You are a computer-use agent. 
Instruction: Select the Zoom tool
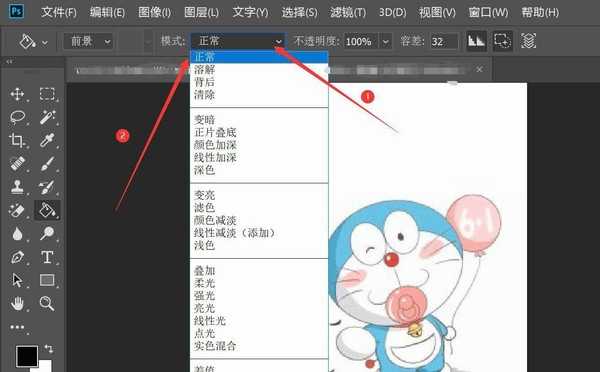(x=47, y=303)
